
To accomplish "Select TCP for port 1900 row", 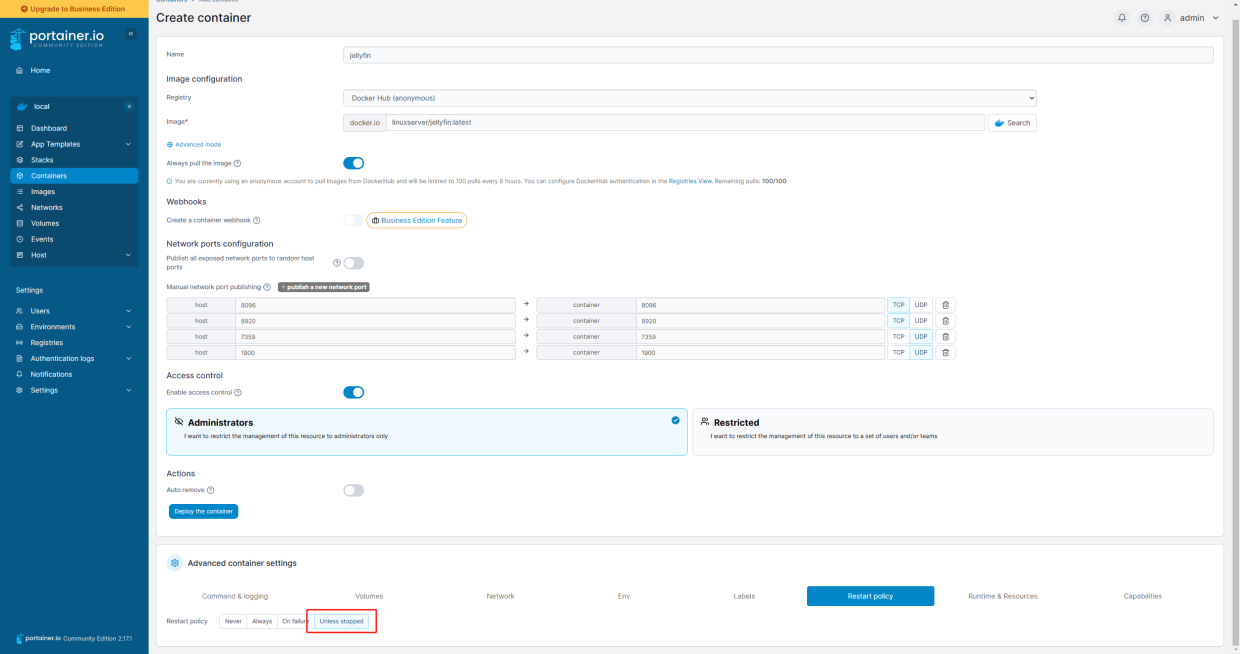I will [x=898, y=353].
